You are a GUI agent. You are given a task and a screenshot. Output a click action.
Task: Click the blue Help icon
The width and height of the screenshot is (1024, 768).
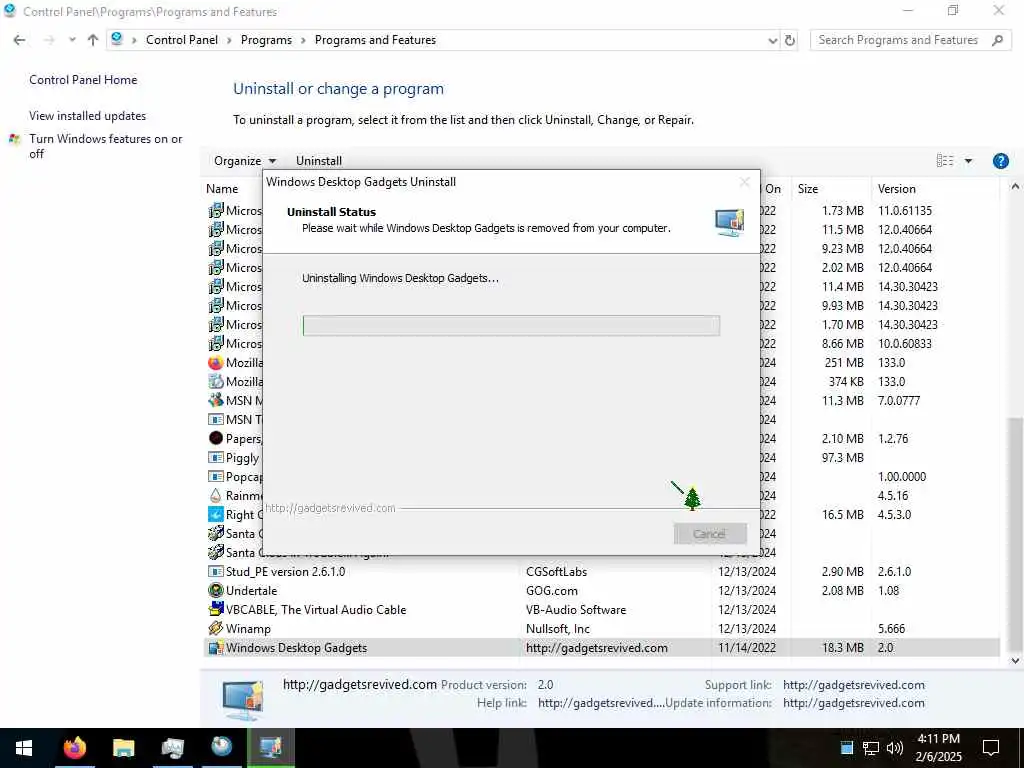coord(1000,161)
